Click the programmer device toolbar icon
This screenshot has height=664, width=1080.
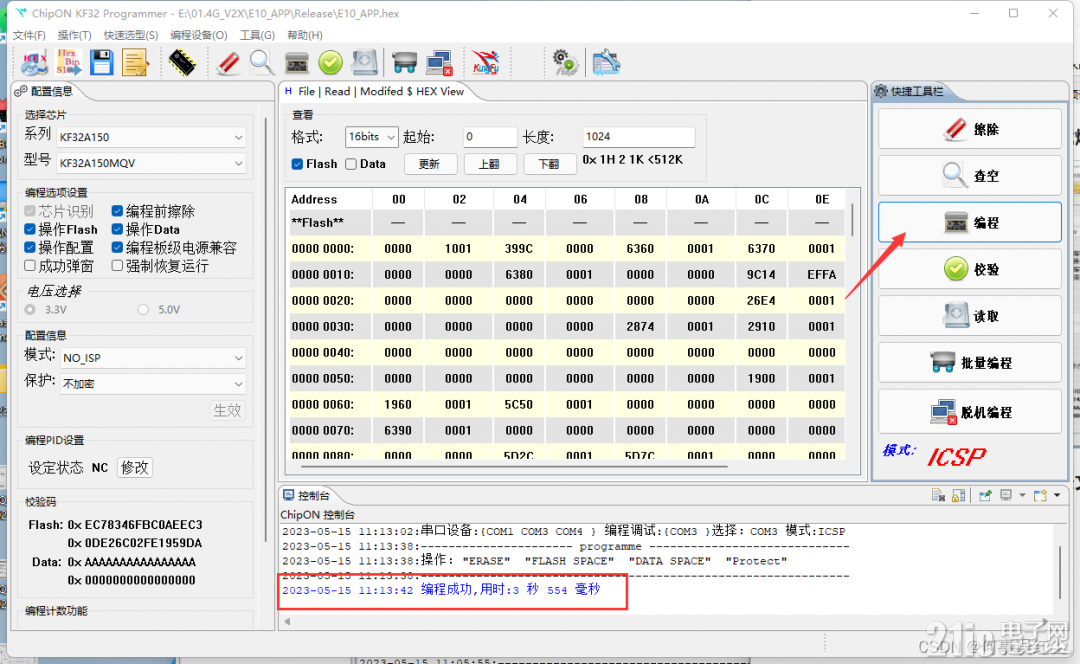tap(296, 63)
